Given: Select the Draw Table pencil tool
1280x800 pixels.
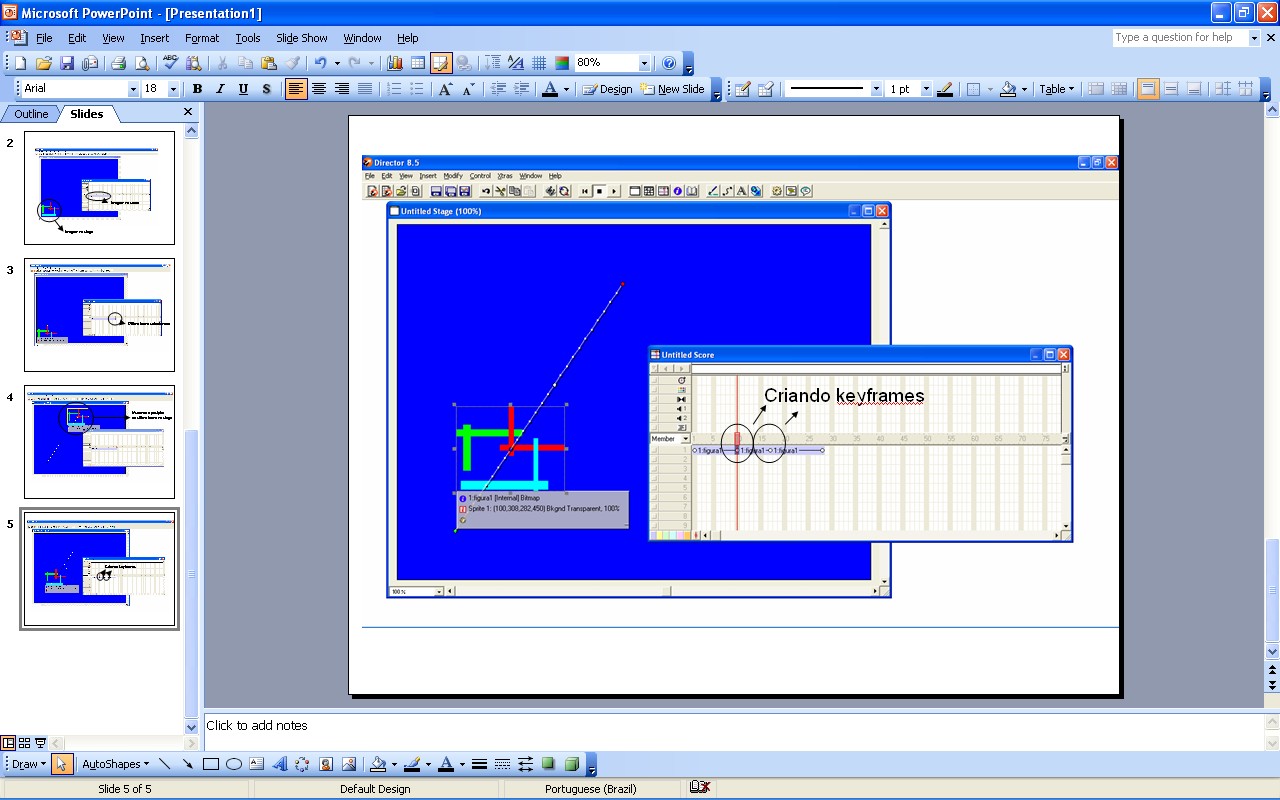Looking at the screenshot, I should (743, 89).
